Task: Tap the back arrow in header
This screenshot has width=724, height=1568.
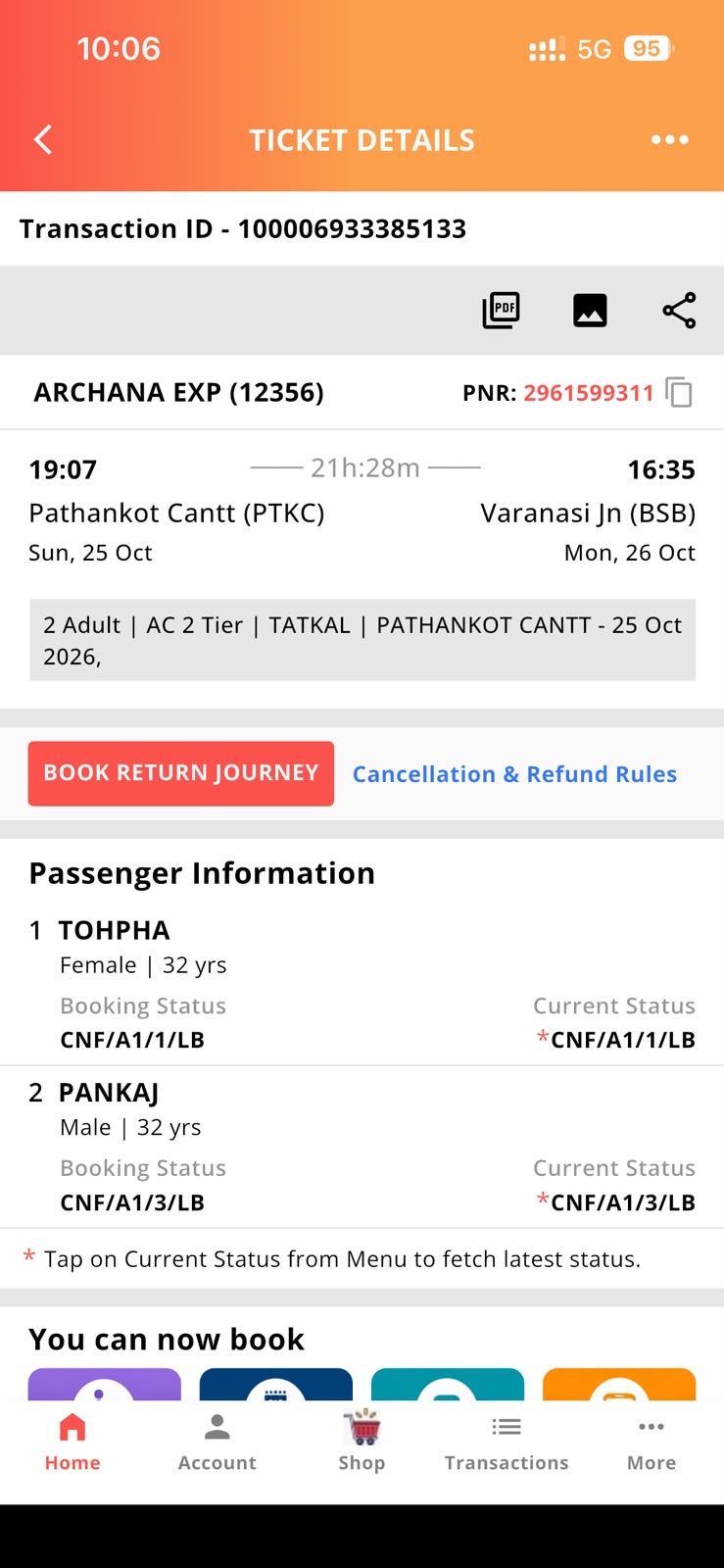Action: [x=43, y=140]
